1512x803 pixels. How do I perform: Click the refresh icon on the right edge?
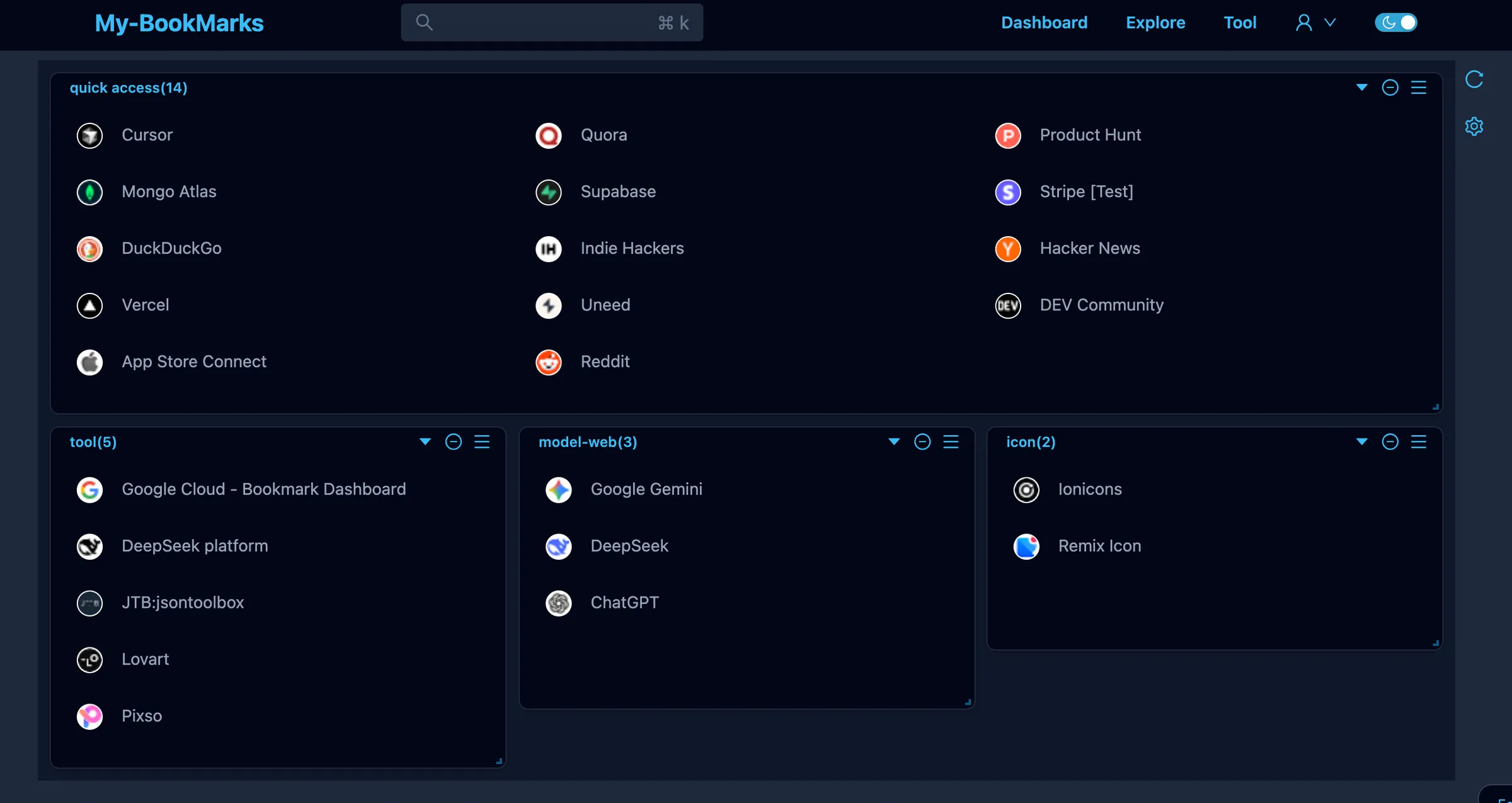click(1474, 79)
